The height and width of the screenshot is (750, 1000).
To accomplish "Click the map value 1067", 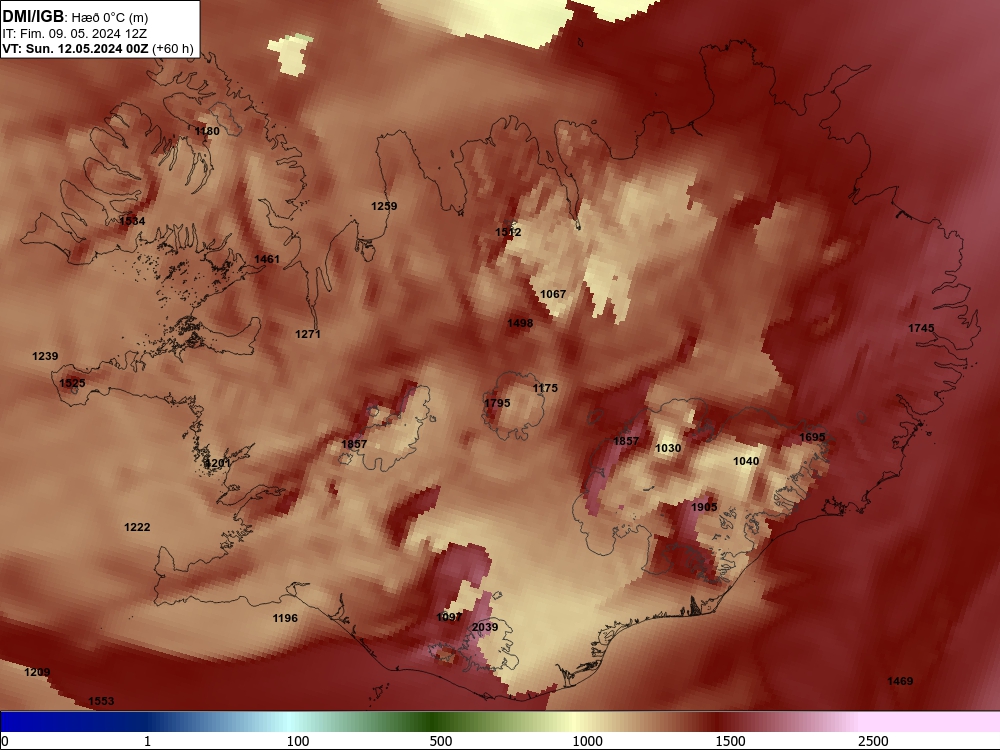I will (x=553, y=294).
